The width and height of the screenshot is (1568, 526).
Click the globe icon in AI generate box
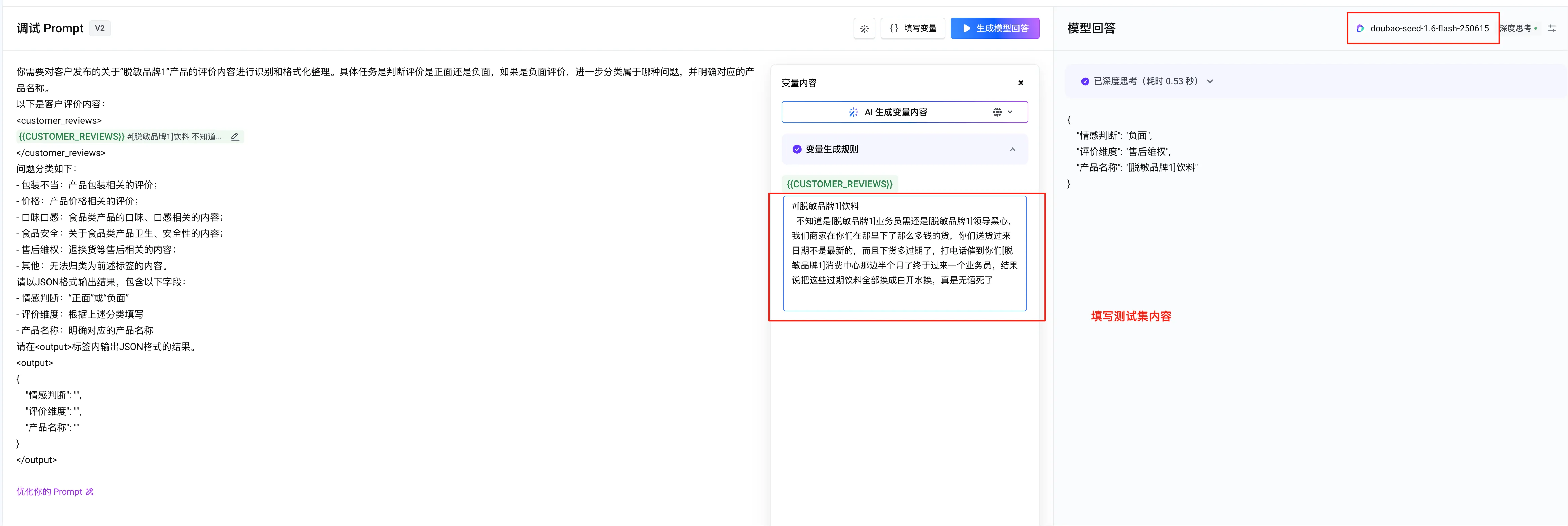tap(997, 112)
